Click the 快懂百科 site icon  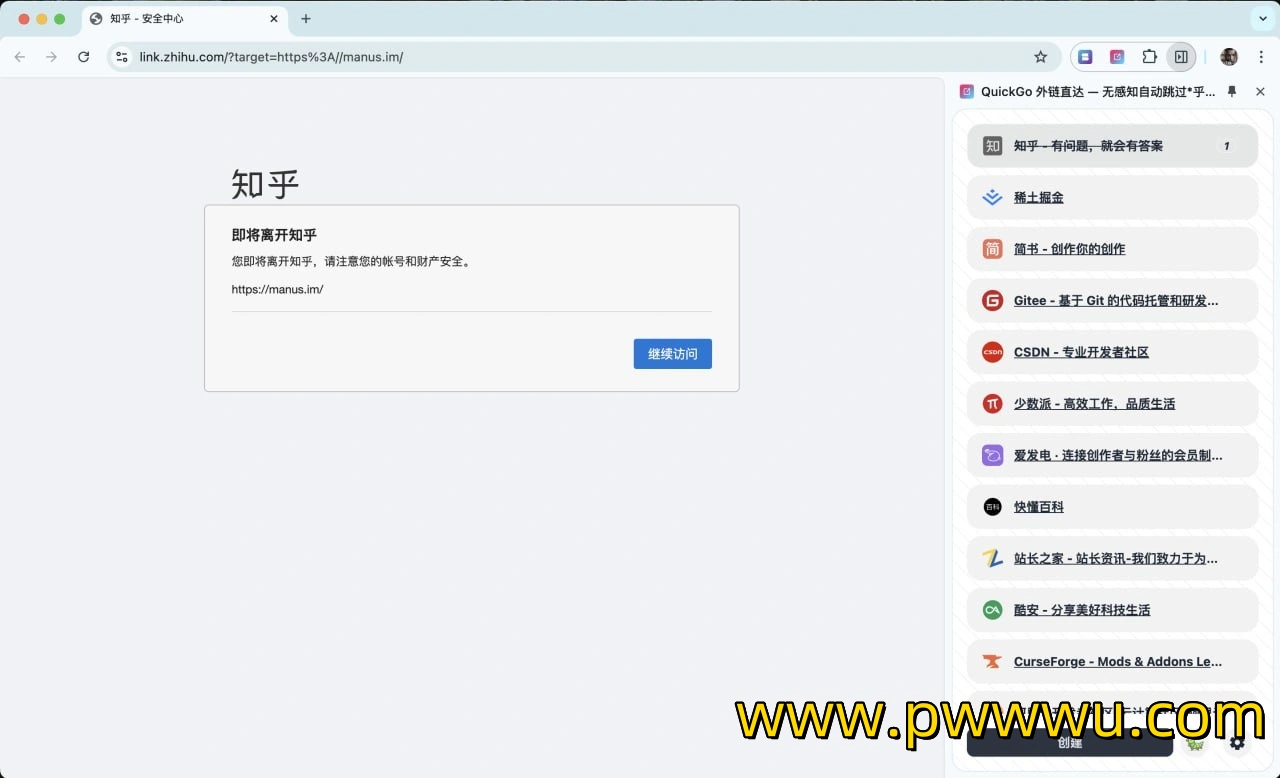pos(992,507)
